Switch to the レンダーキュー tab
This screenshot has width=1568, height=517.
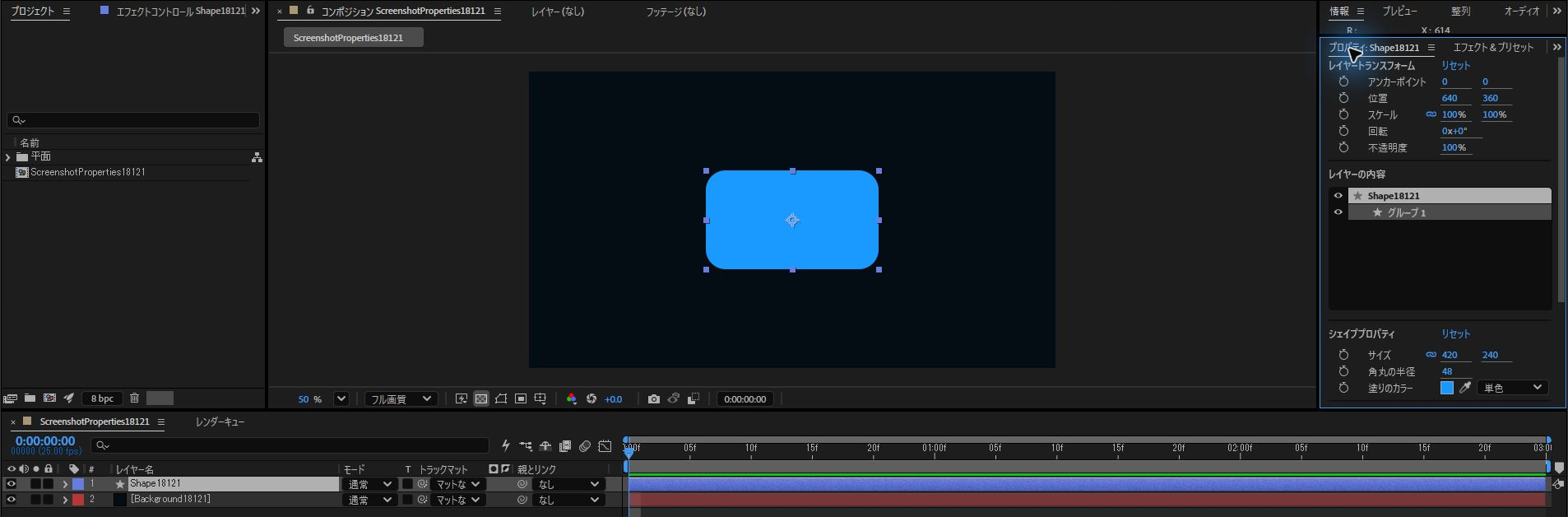220,422
